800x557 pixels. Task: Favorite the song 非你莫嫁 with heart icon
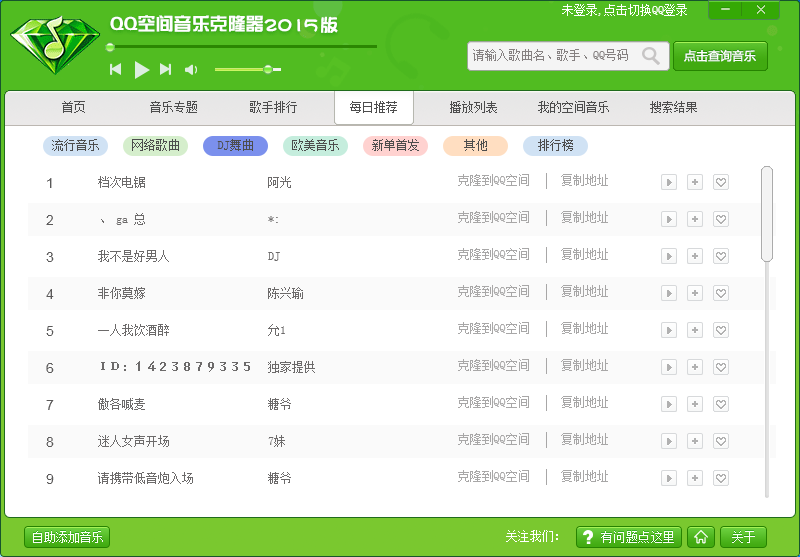click(720, 293)
